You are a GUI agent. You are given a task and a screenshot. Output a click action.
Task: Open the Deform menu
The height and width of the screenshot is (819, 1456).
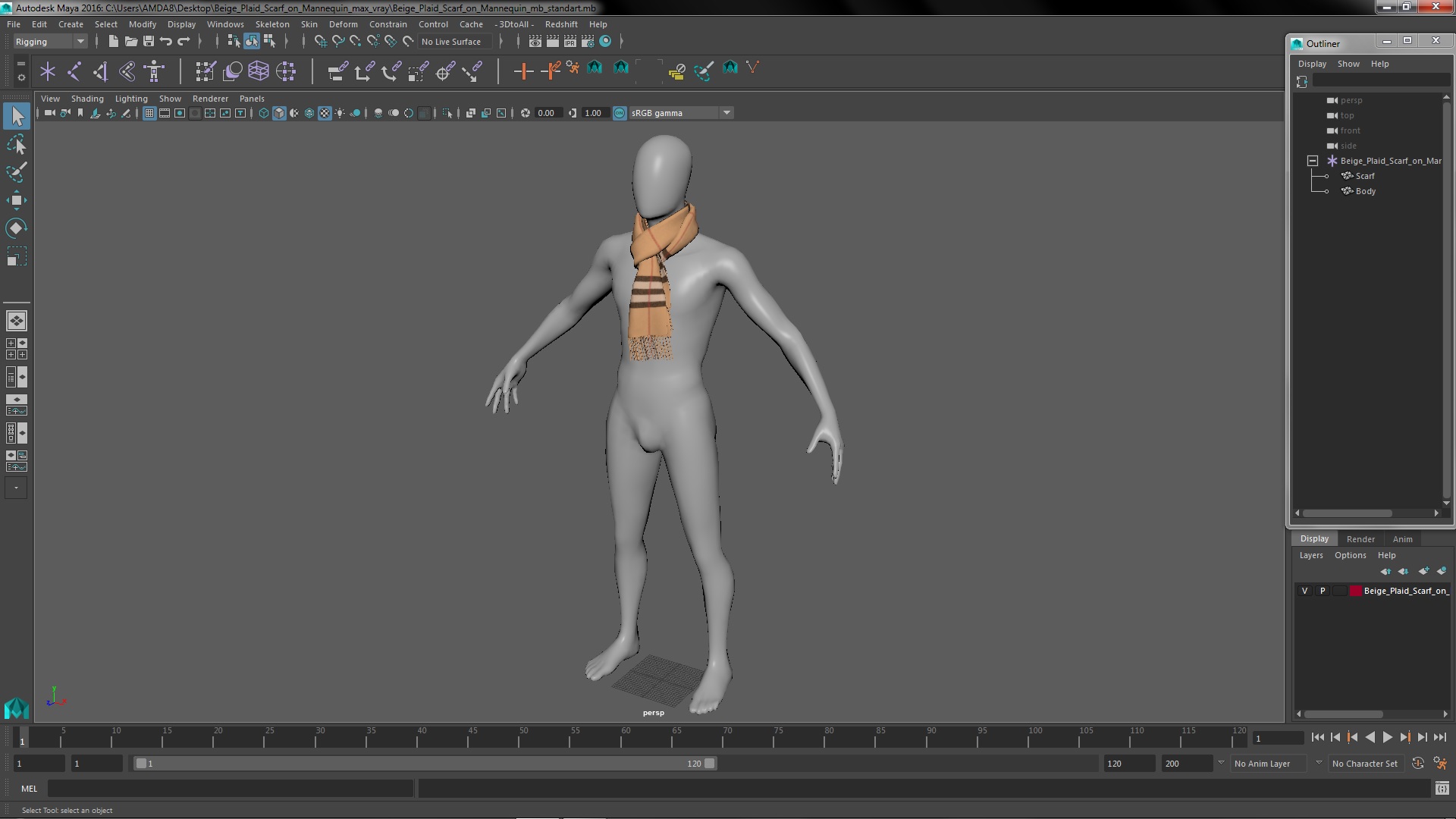[343, 24]
